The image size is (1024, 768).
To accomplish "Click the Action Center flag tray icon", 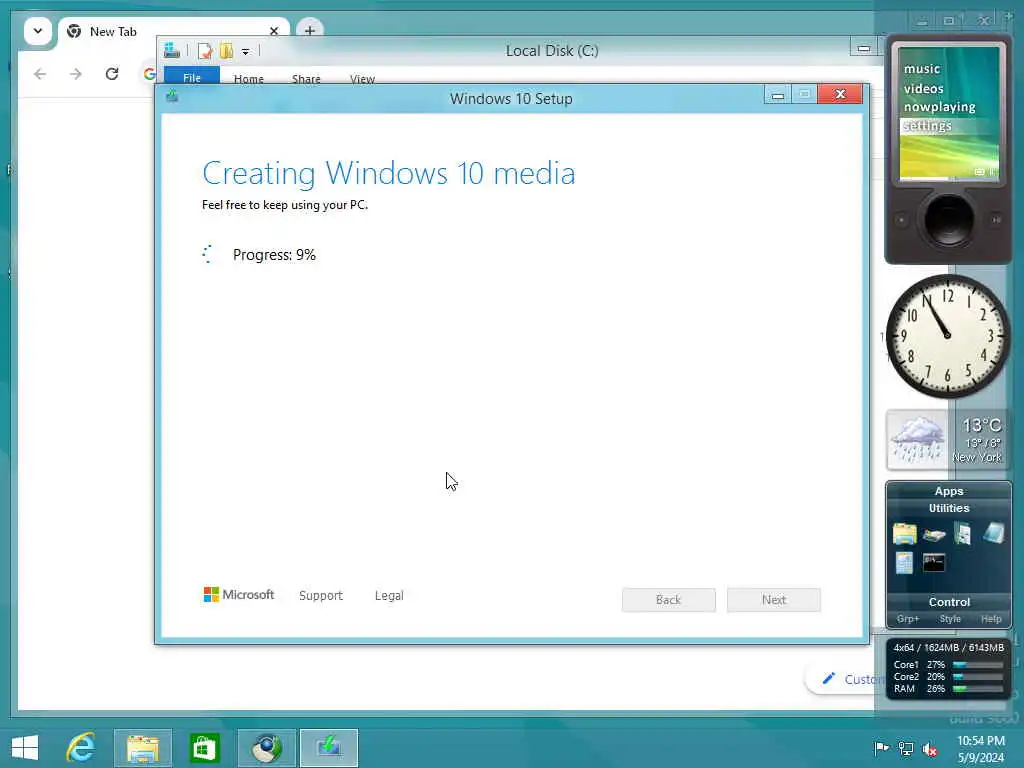I will point(881,748).
